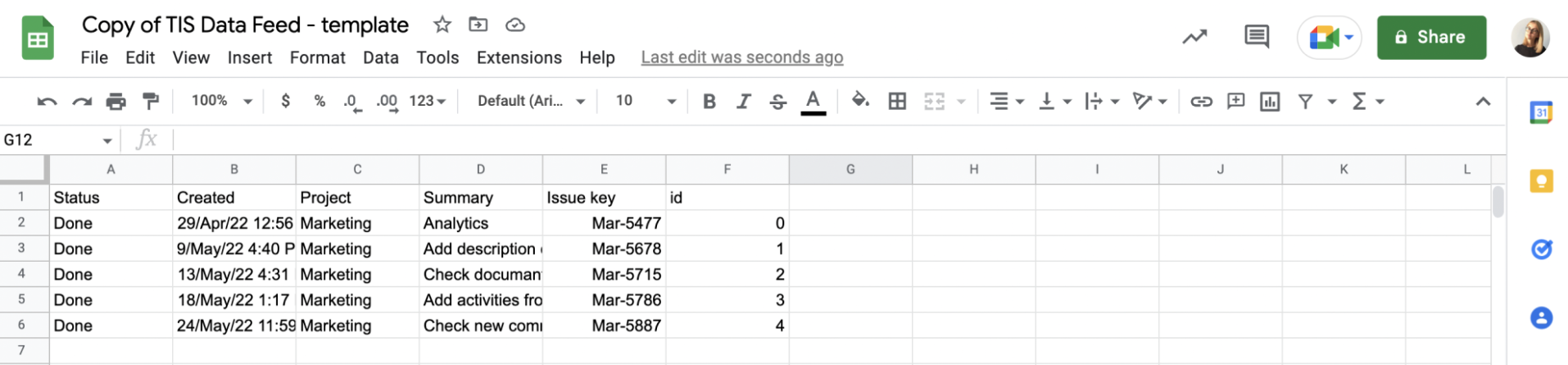Open the 'Last edit was seconds ago' link
This screenshot has width=1568, height=365.
click(741, 57)
